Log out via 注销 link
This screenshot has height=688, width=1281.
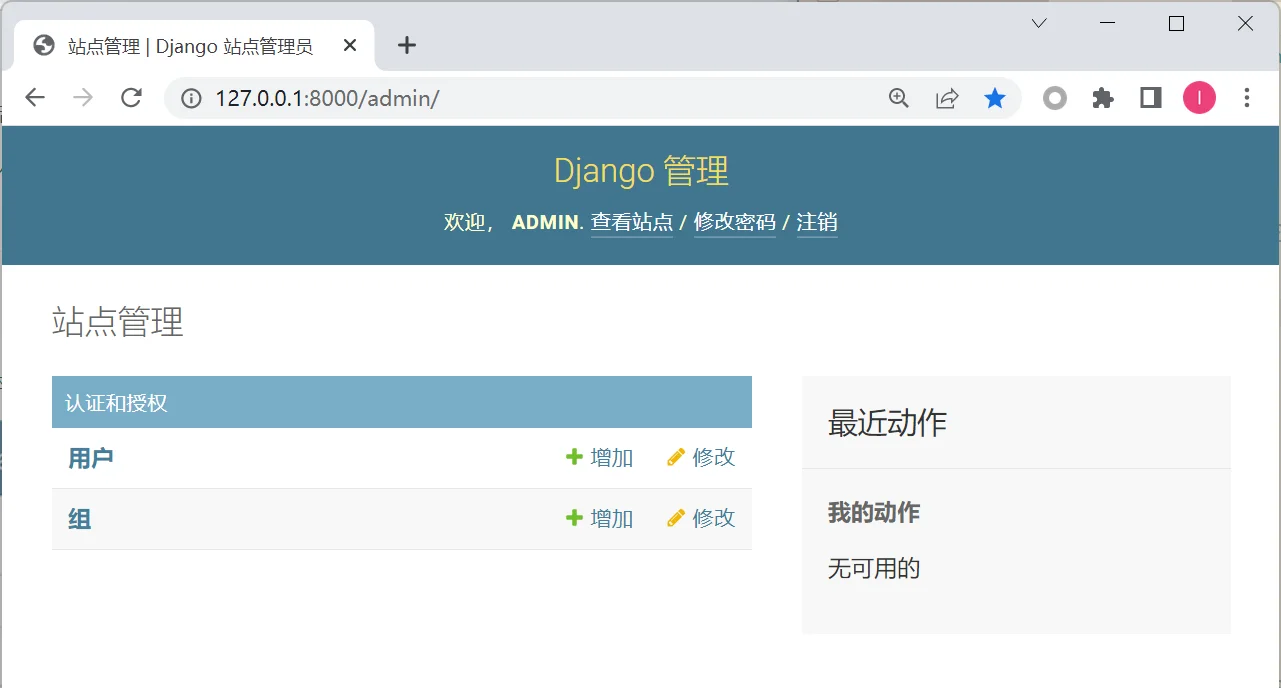pyautogui.click(x=816, y=222)
